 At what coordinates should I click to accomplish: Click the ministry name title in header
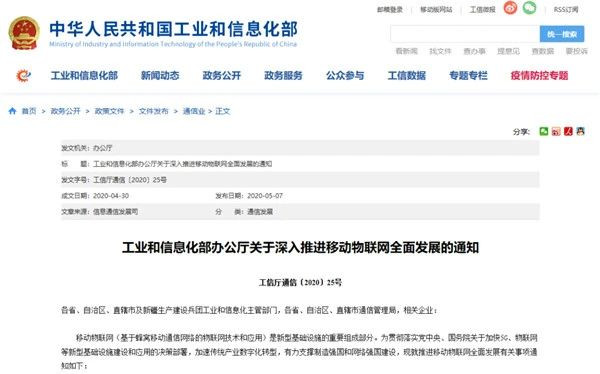click(x=173, y=29)
